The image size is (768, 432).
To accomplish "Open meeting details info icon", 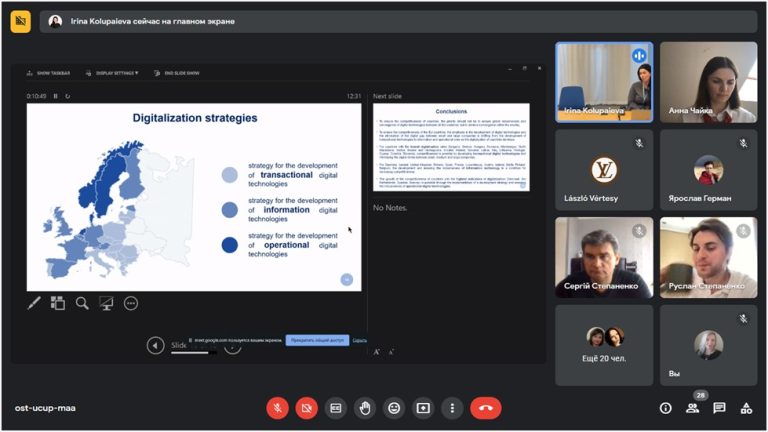I will pos(666,408).
